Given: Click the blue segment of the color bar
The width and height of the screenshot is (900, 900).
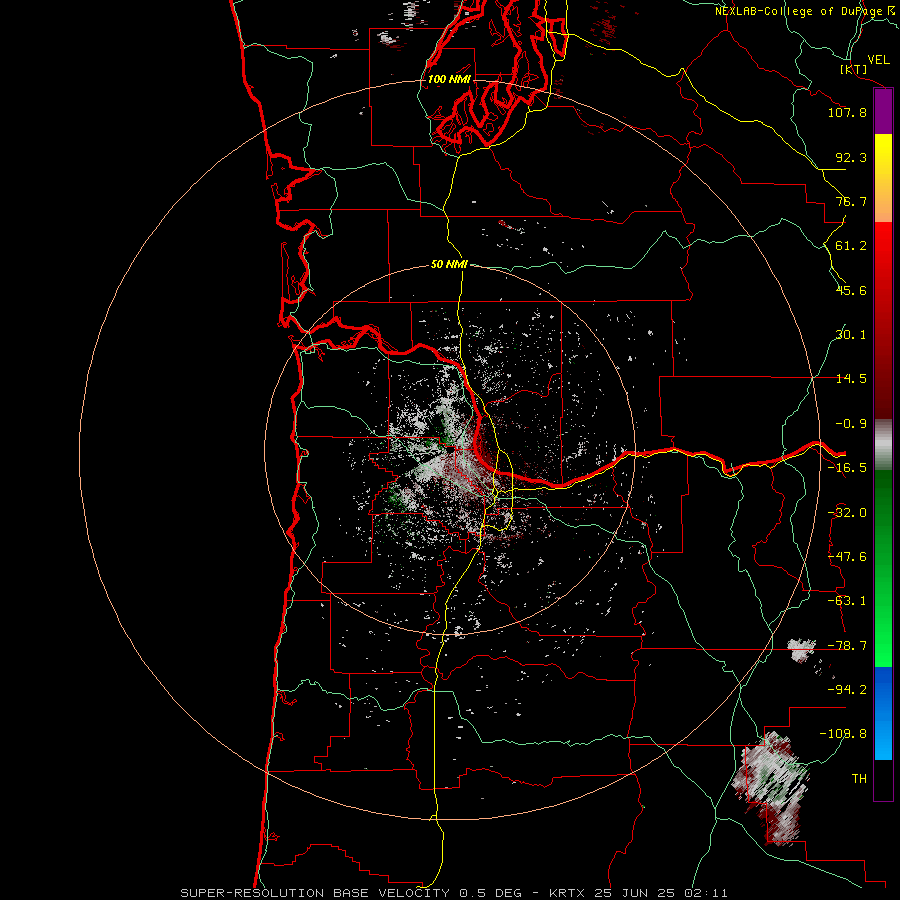Looking at the screenshot, I should click(883, 713).
